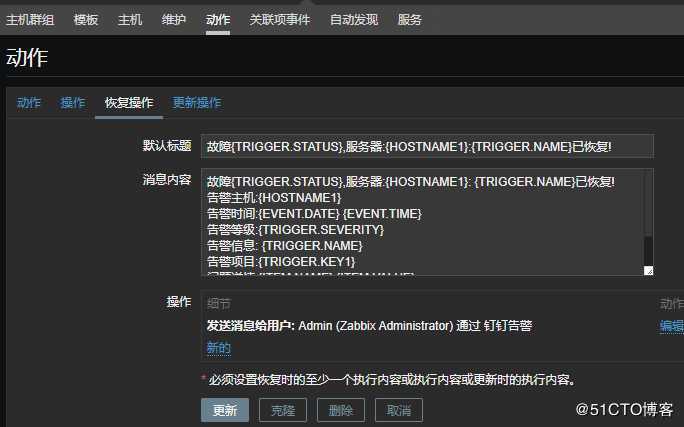
Task: Click the 告警等级:{TRIGGER.SEVERITY} line
Action: point(295,229)
